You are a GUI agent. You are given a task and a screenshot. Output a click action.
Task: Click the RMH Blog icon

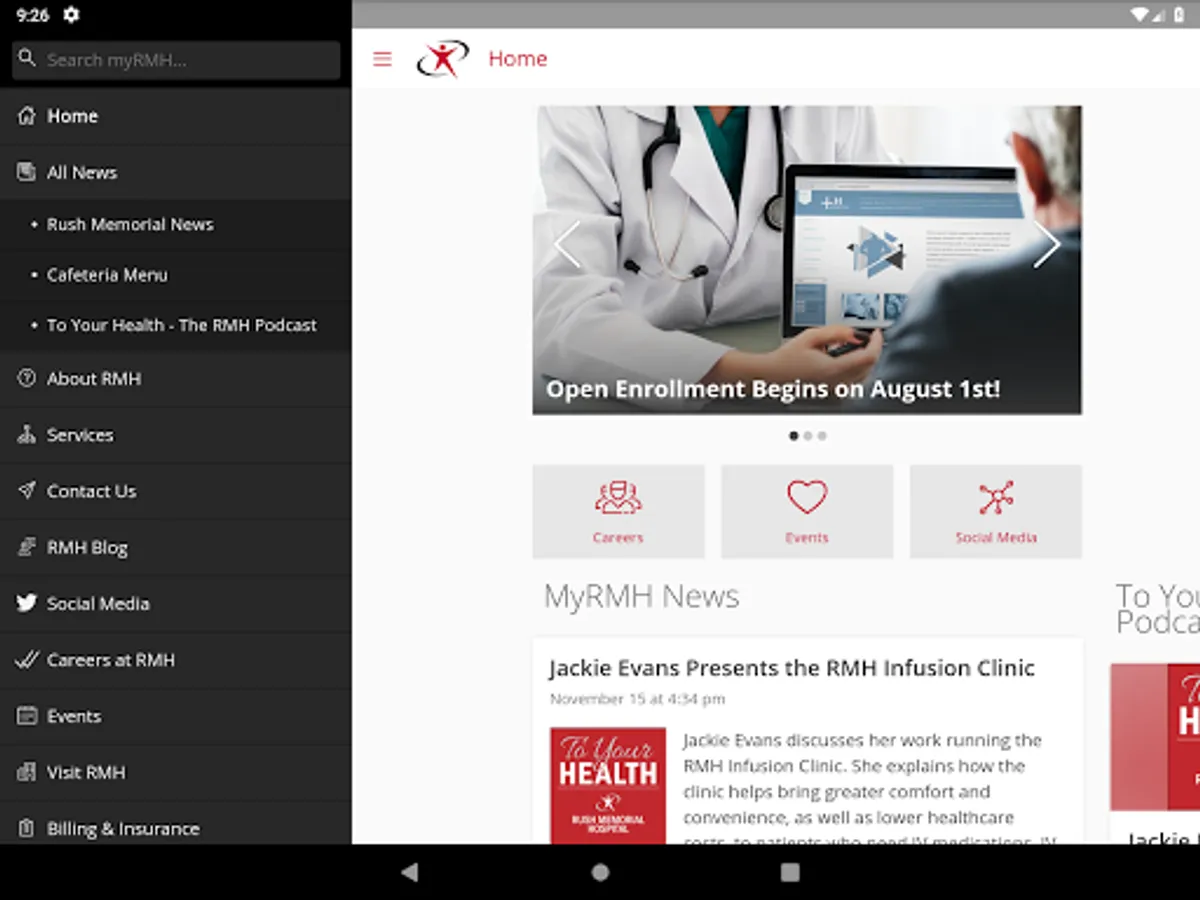27,547
